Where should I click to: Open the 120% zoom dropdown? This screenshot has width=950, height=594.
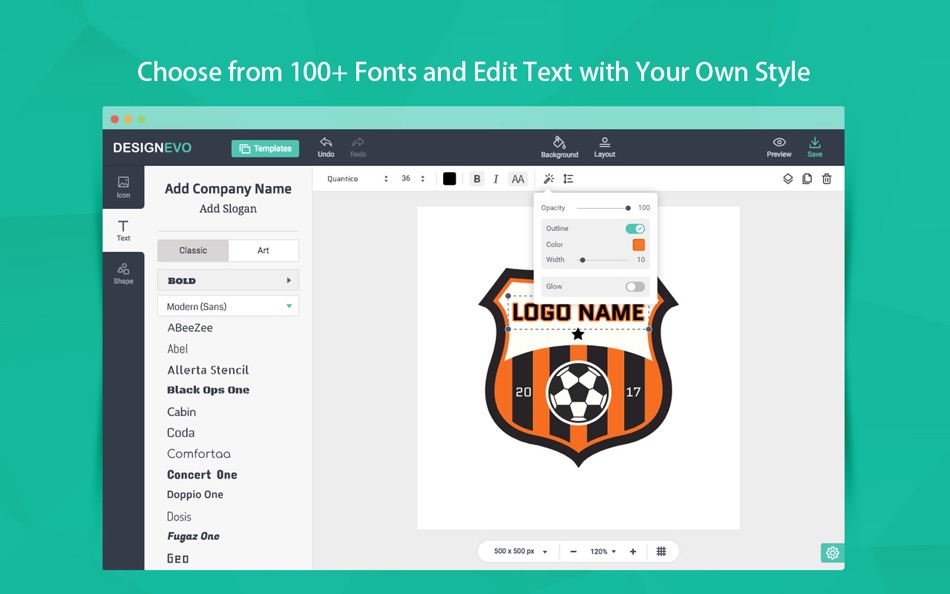[603, 552]
